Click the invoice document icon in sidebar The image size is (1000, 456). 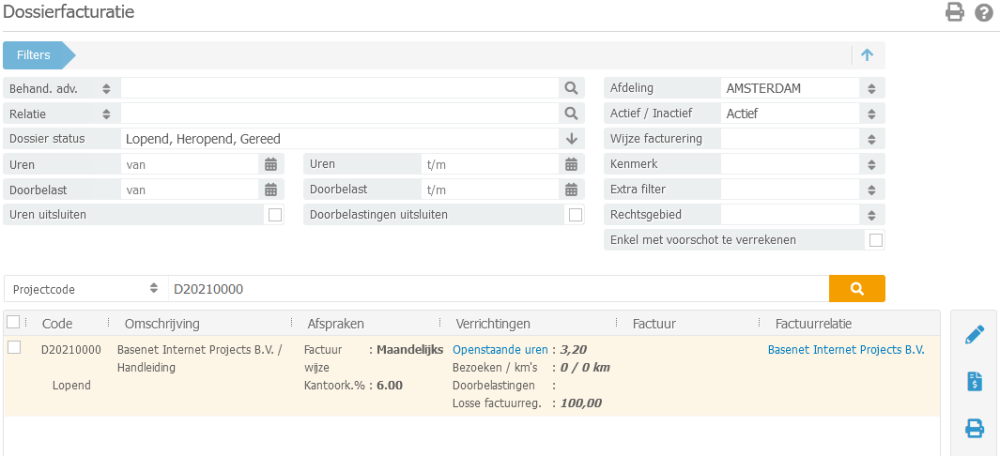point(974,381)
